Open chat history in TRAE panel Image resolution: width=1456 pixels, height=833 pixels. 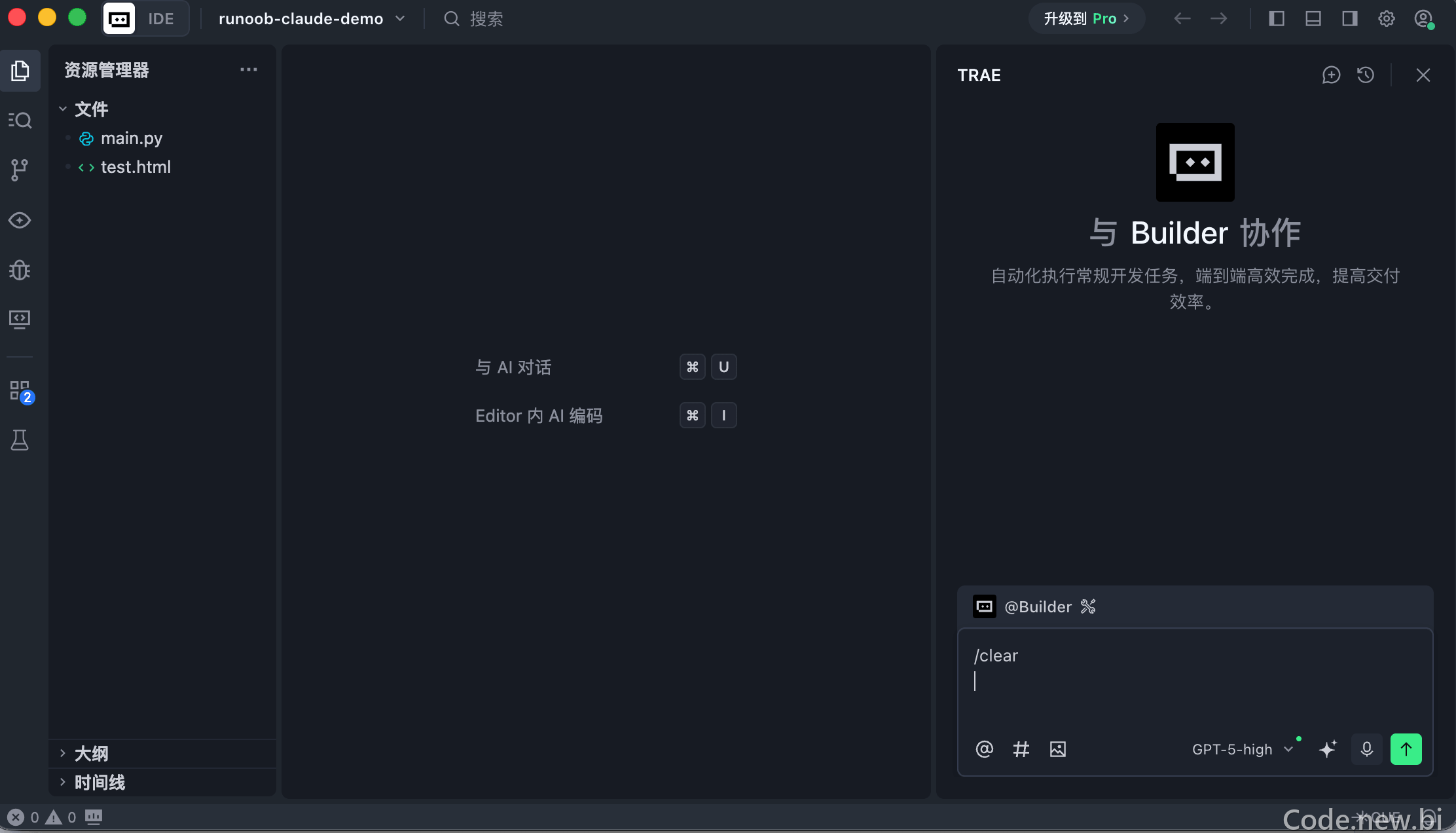point(1366,75)
